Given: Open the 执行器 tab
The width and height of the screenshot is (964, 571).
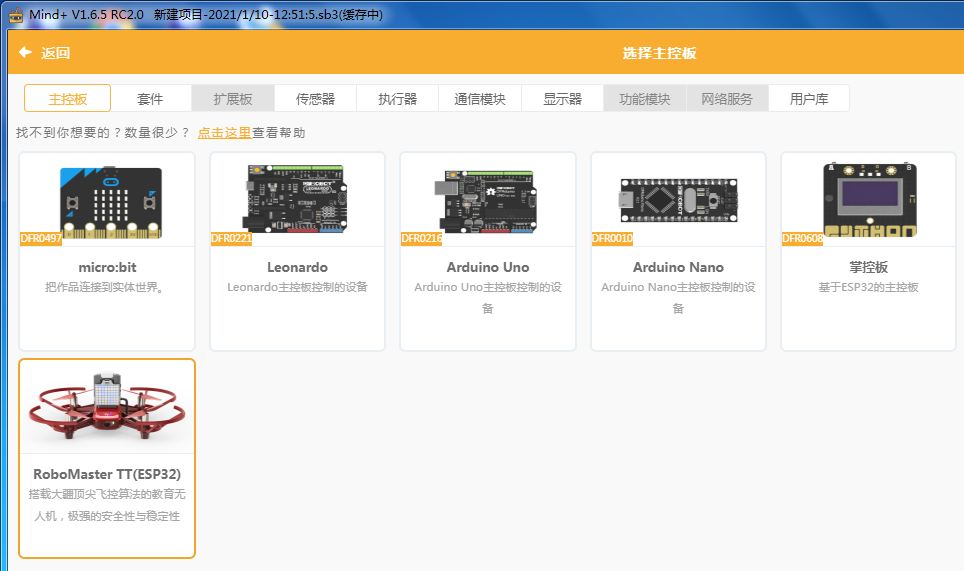Looking at the screenshot, I should click(398, 98).
